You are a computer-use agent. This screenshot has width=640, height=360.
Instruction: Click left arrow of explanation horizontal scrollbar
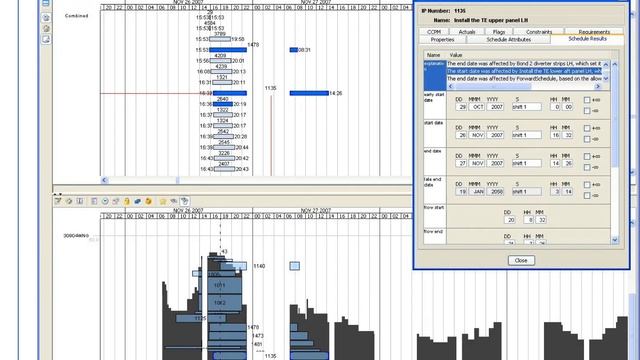click(x=451, y=87)
